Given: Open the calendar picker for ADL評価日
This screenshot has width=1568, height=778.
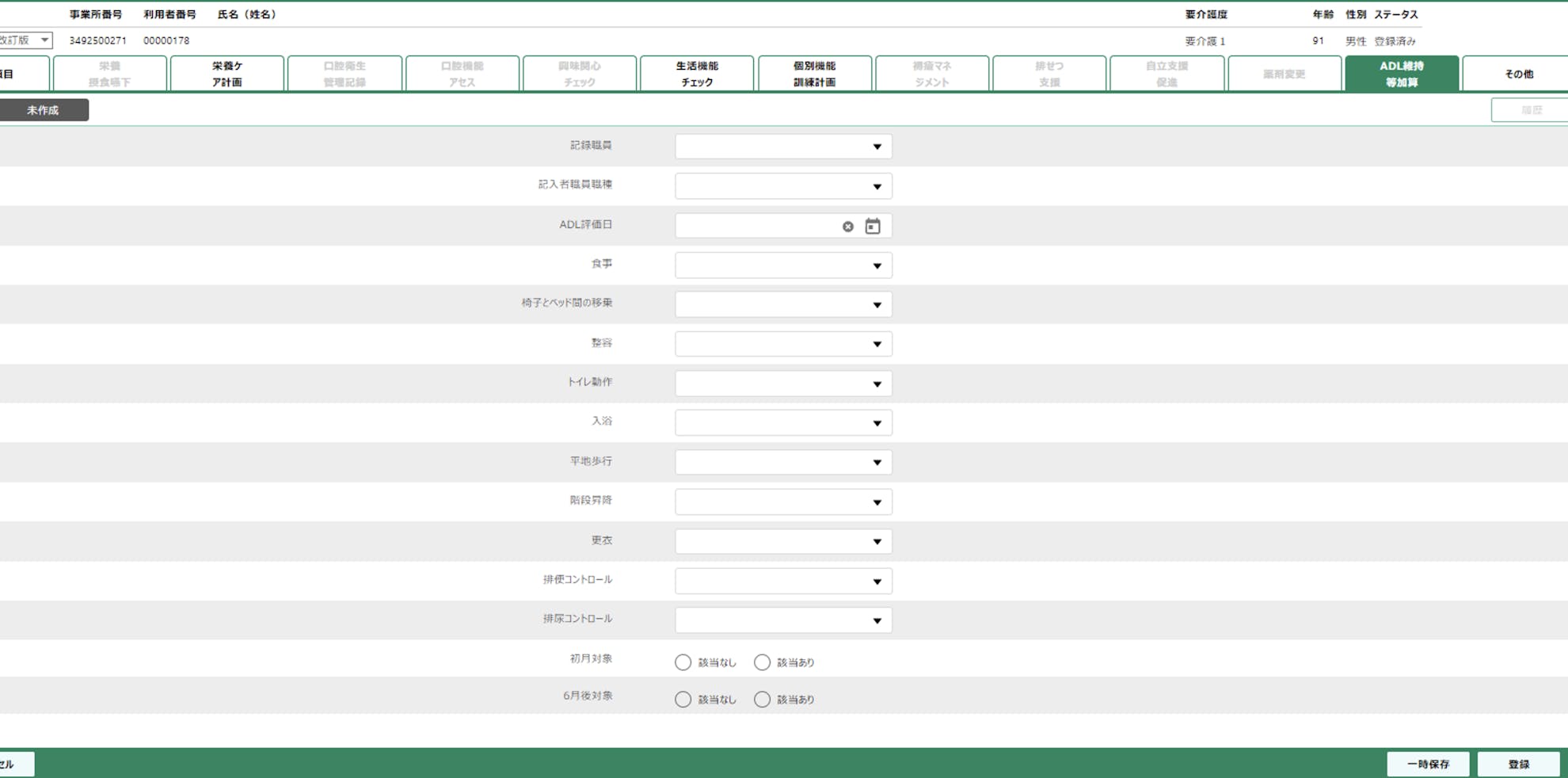Looking at the screenshot, I should (872, 227).
